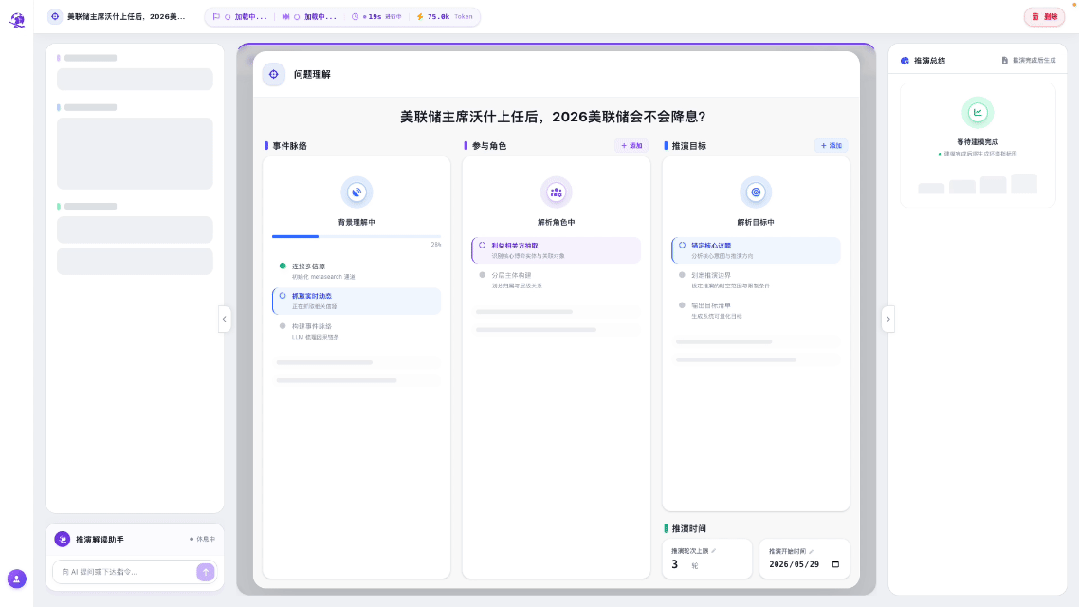
Task: Click the 推演解读助手 avatar icon
Action: coord(63,539)
